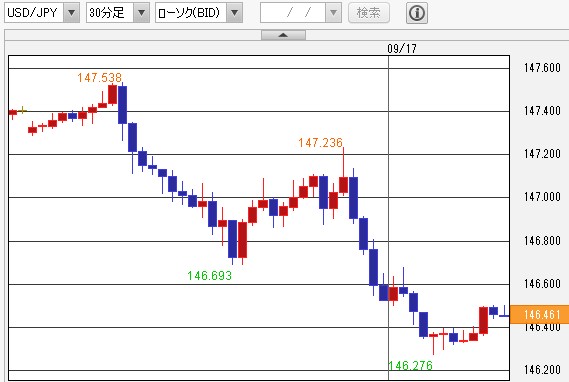
Task: Focus the date input field
Action: 293,13
